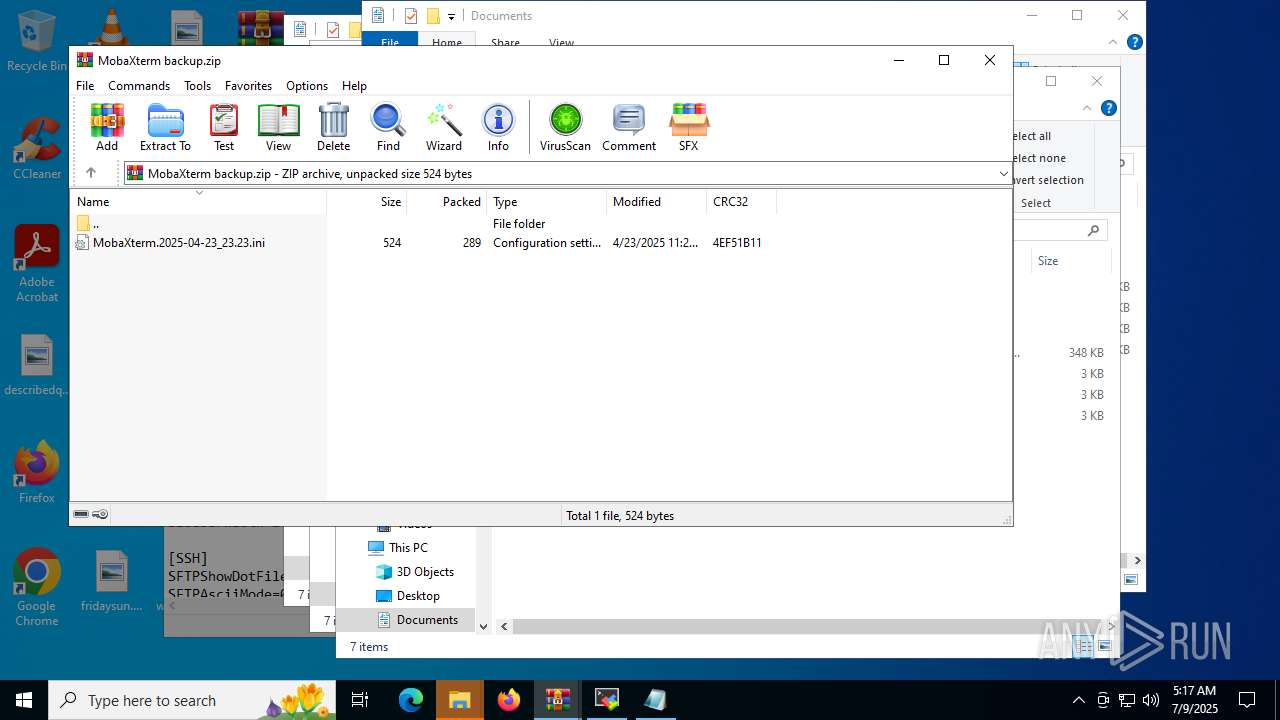Screen dimensions: 1280x720
Task: Open the Help menu in WinRAR
Action: tap(354, 86)
